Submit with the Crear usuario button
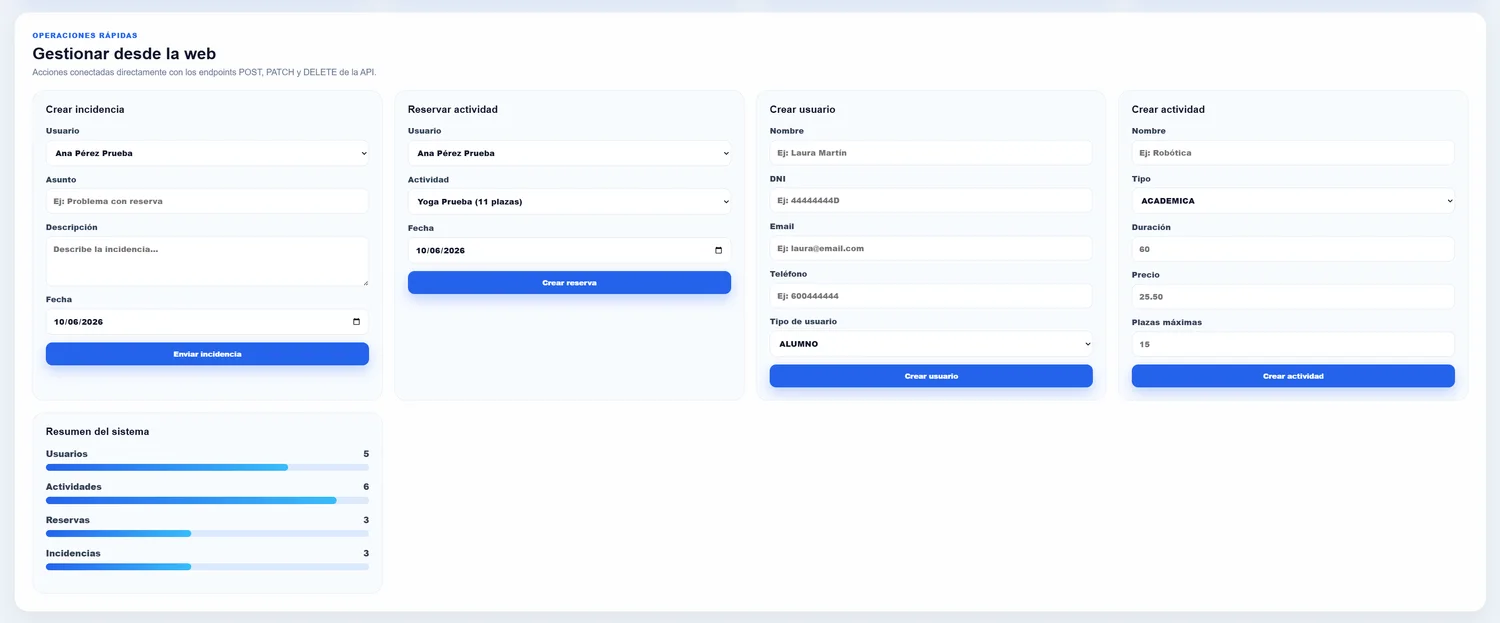The height and width of the screenshot is (623, 1500). (x=931, y=376)
